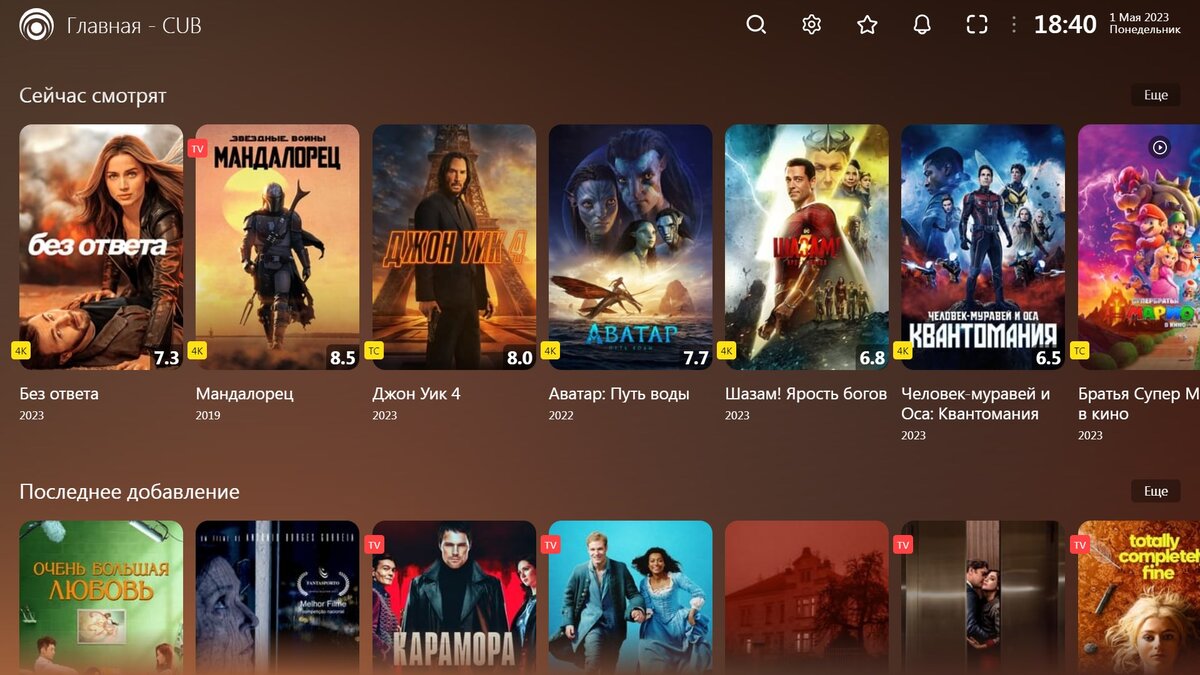
Task: Open the couple behind elevator doors poster
Action: click(x=983, y=597)
